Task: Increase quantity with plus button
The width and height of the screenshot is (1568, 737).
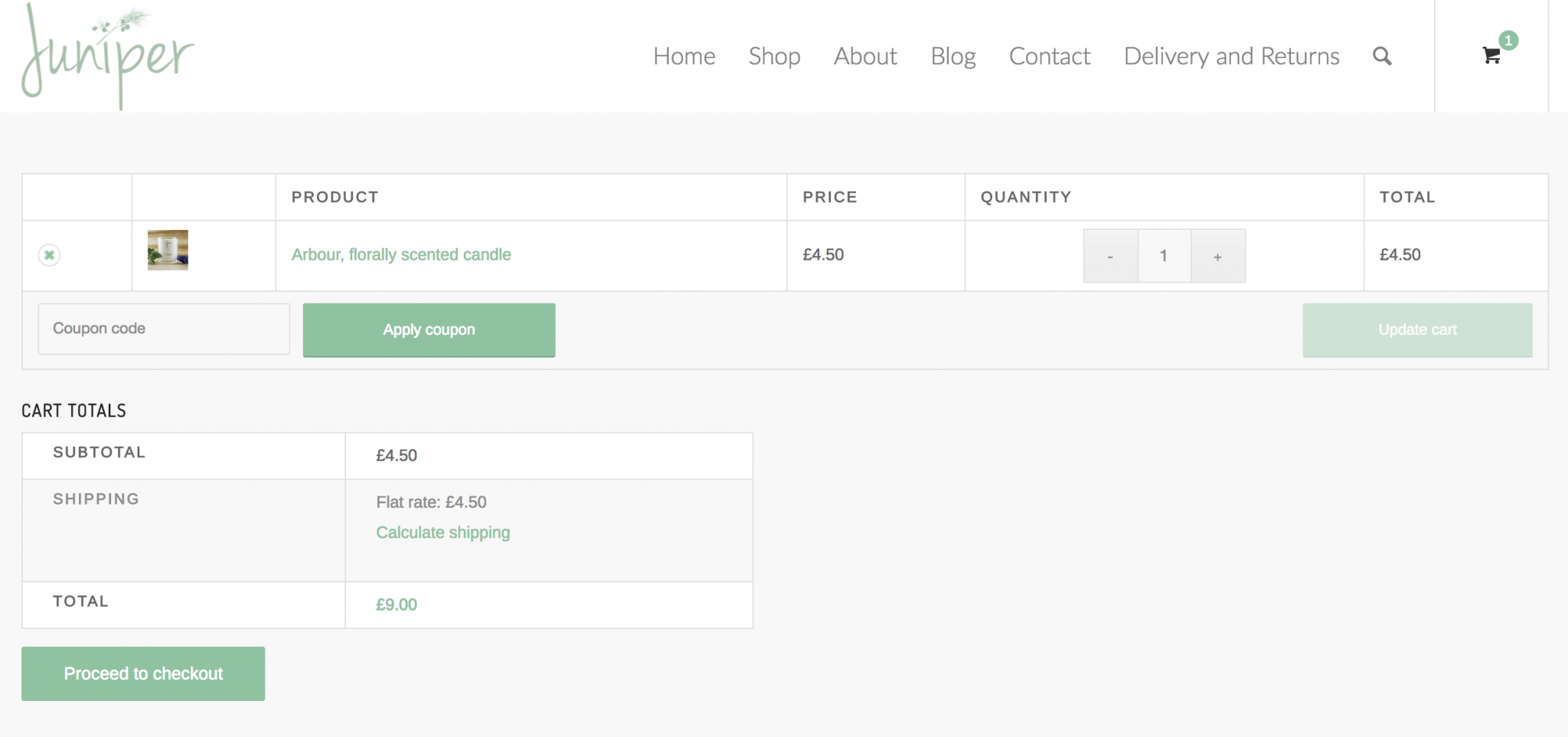Action: pos(1217,256)
